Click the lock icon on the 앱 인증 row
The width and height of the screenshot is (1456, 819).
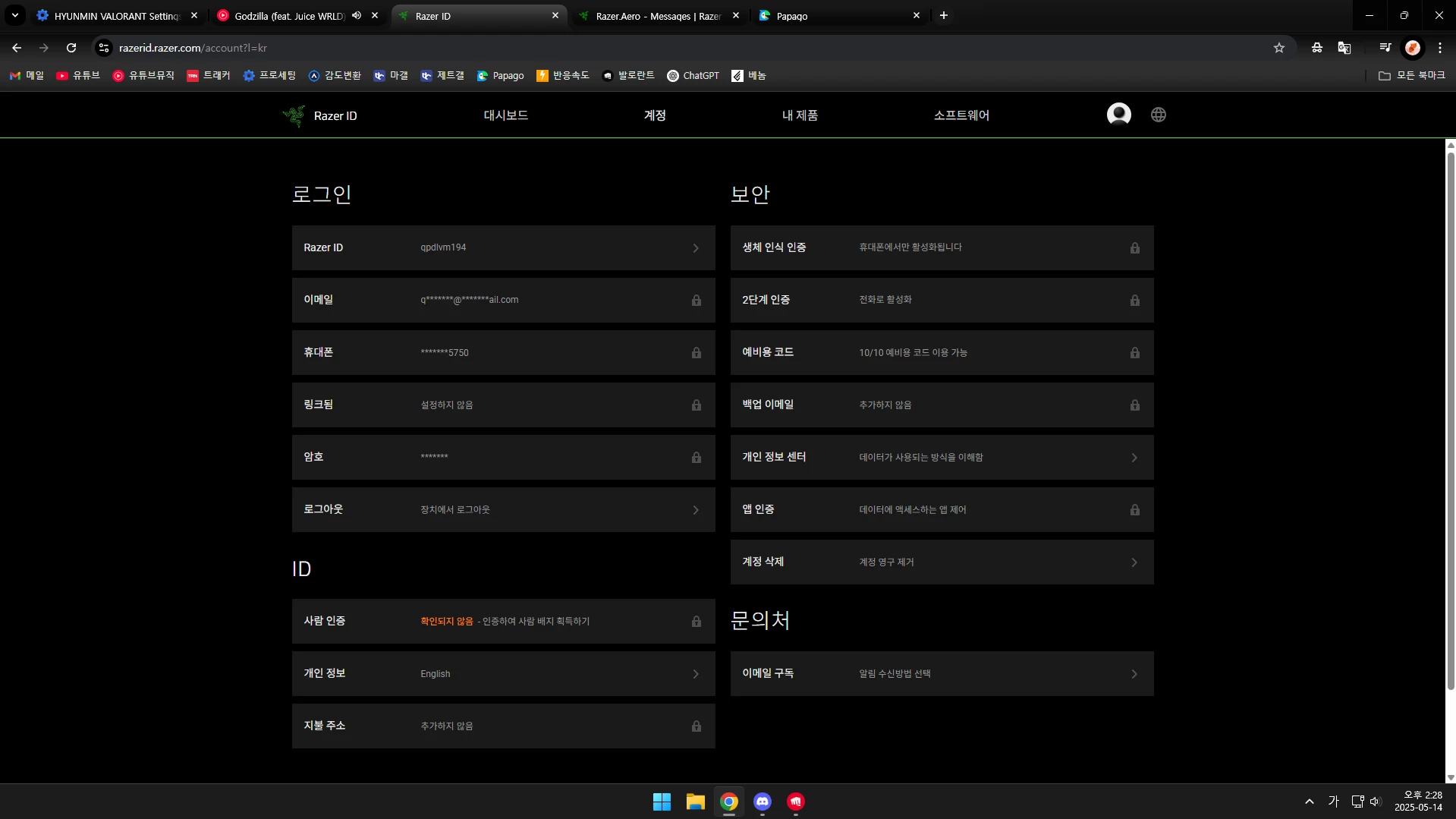coord(1134,510)
